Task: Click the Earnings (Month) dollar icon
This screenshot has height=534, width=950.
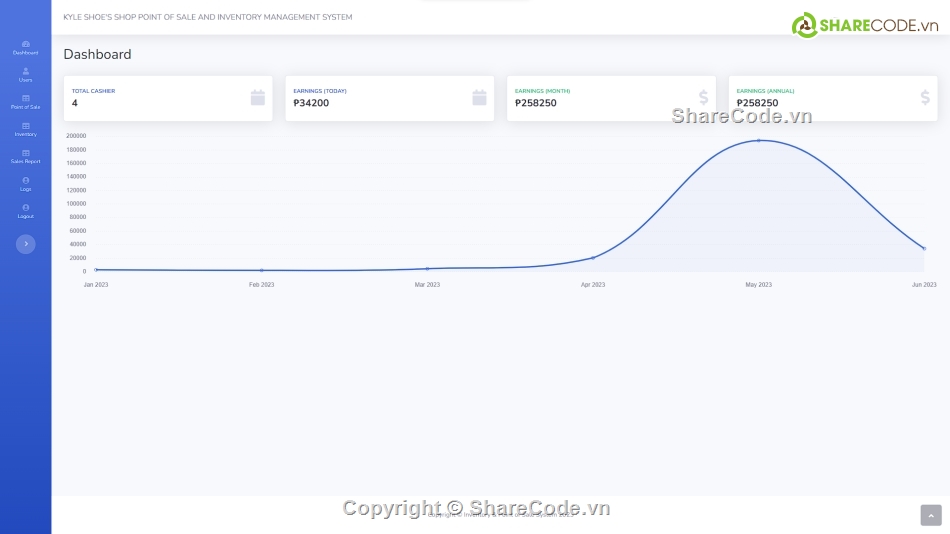Action: pos(703,97)
